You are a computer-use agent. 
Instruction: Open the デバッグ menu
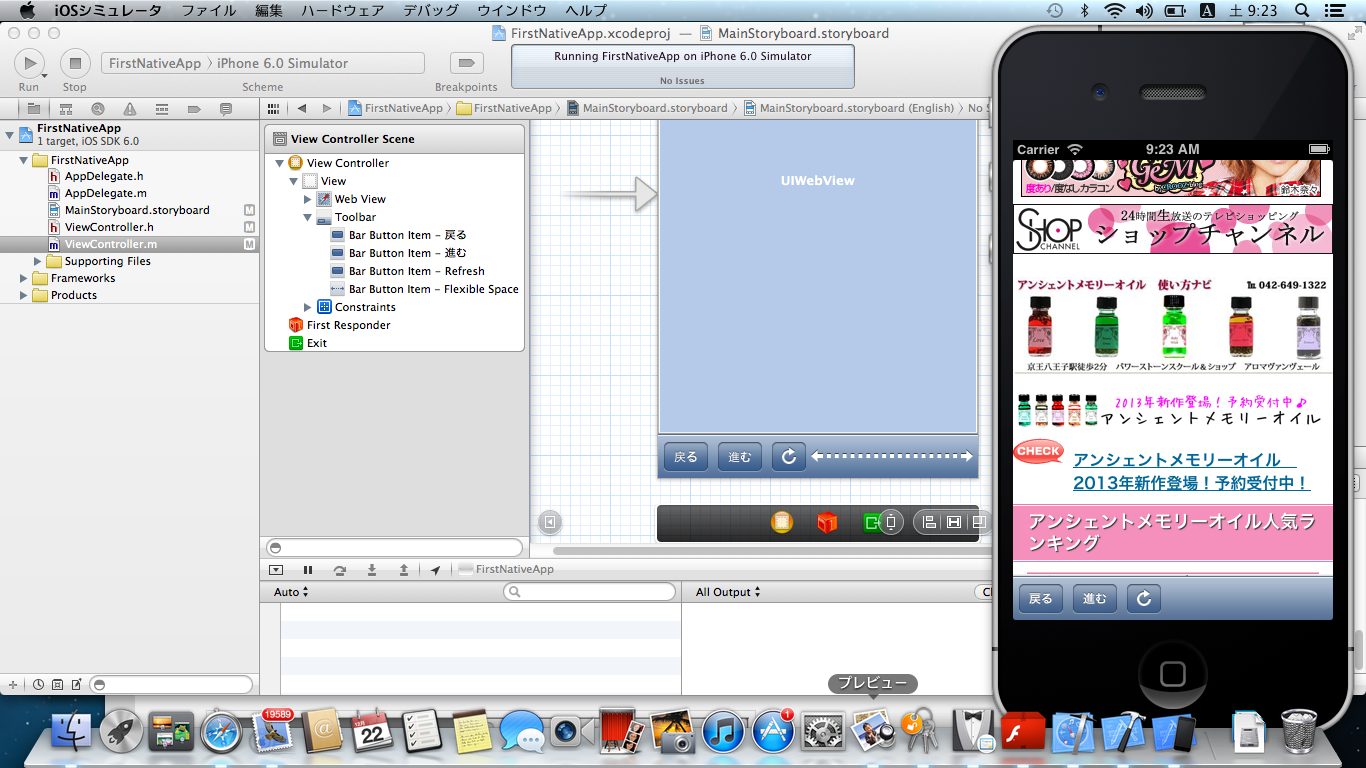point(431,10)
